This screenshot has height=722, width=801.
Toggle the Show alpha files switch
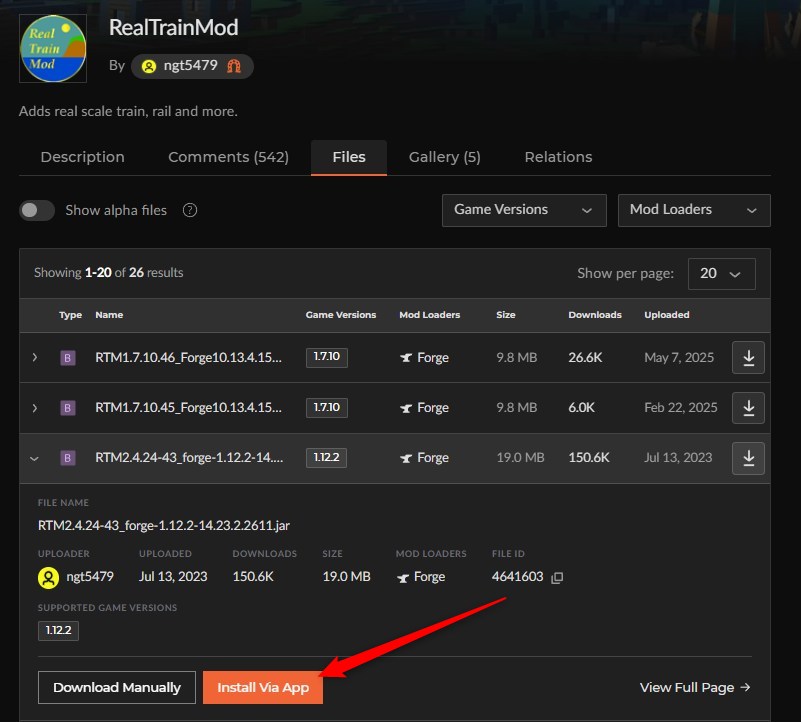(37, 211)
